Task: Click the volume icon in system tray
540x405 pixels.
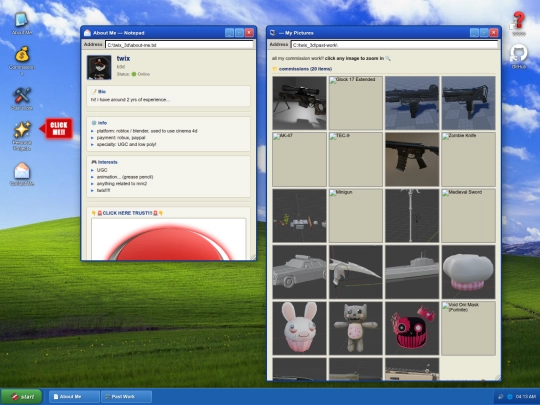Action: 500,397
